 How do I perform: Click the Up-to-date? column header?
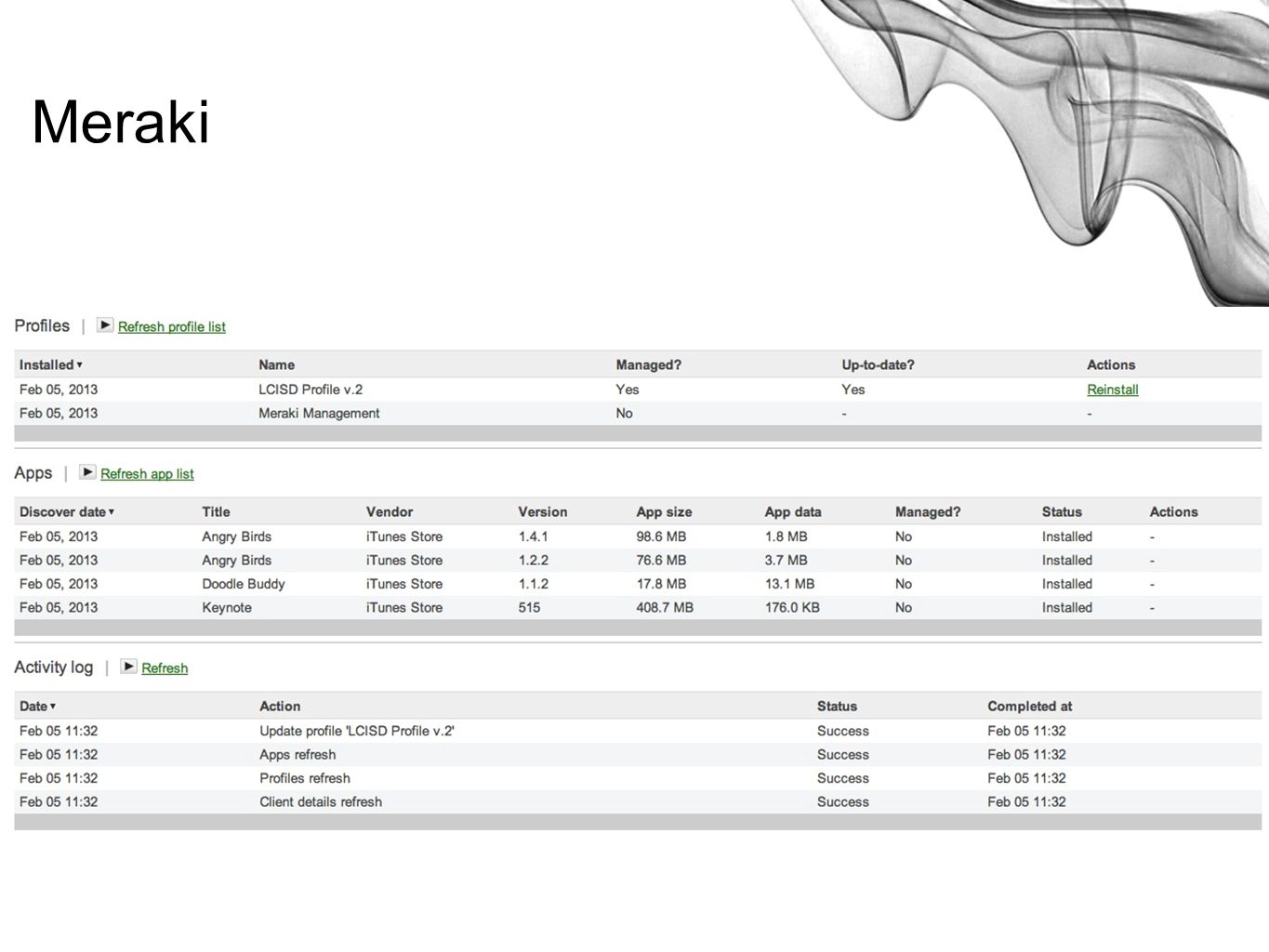click(x=878, y=364)
